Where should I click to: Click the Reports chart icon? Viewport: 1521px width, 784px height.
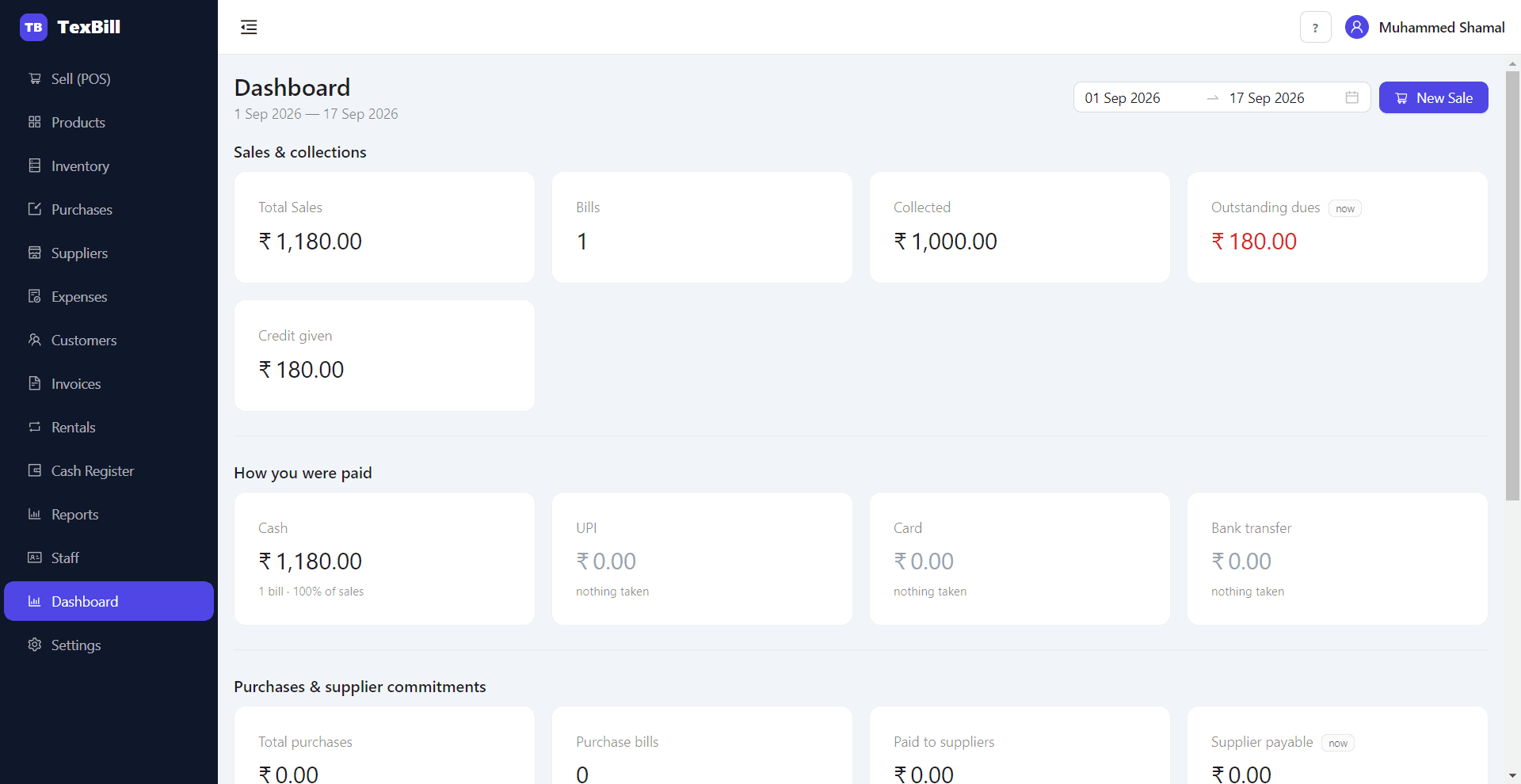pos(35,514)
